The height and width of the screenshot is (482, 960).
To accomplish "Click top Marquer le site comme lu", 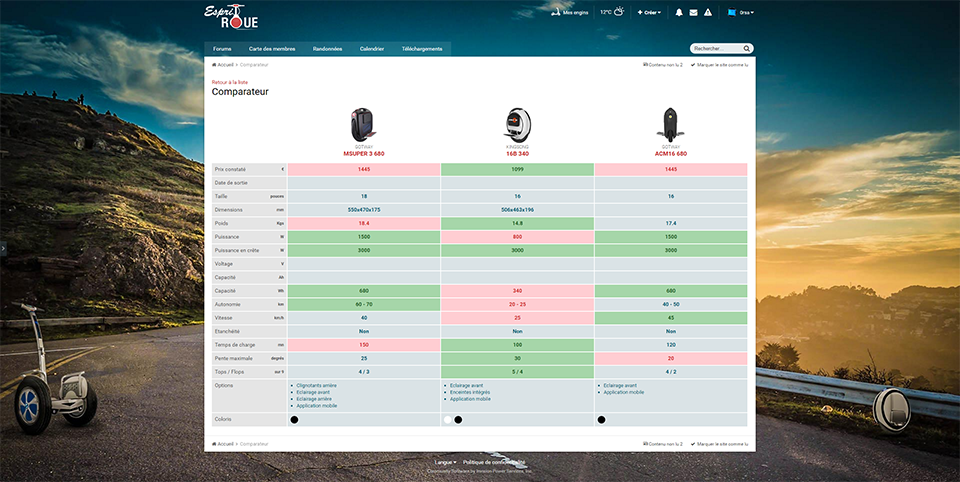I will click(x=722, y=64).
